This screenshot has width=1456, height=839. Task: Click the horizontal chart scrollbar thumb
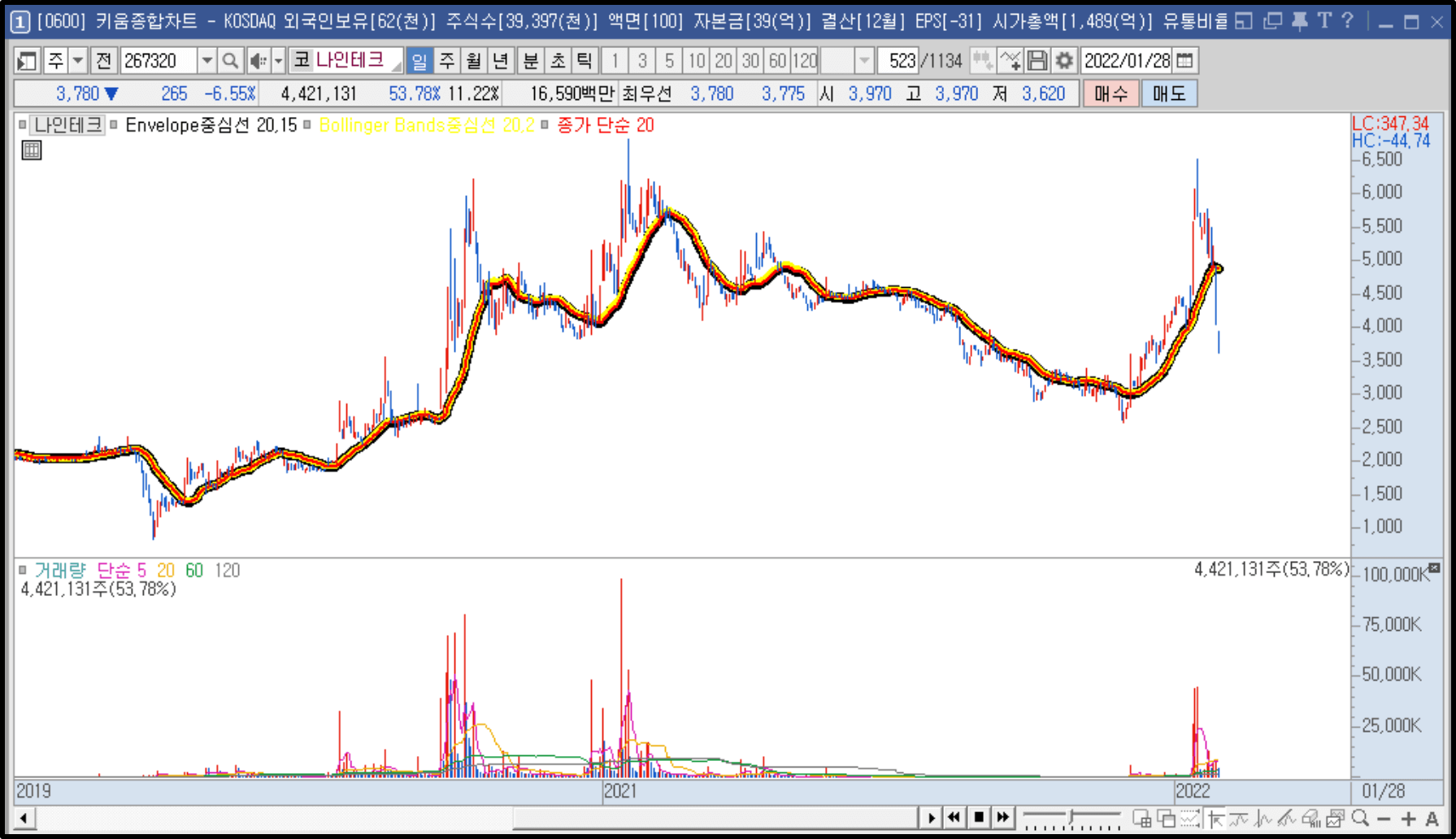point(715,818)
